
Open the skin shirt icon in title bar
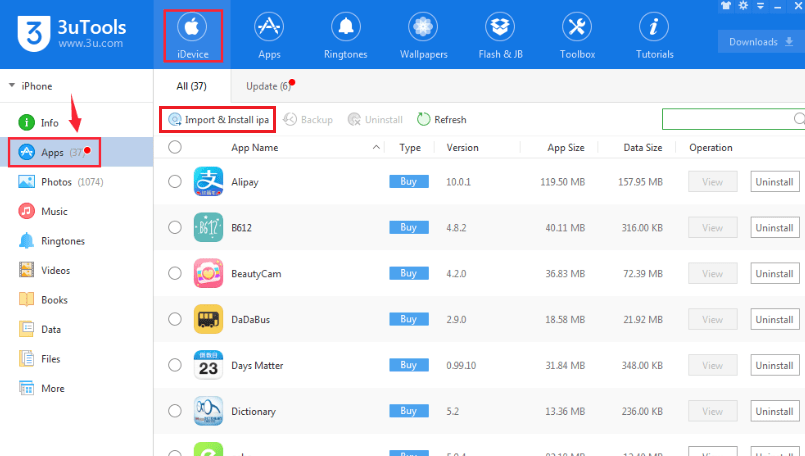pos(725,6)
